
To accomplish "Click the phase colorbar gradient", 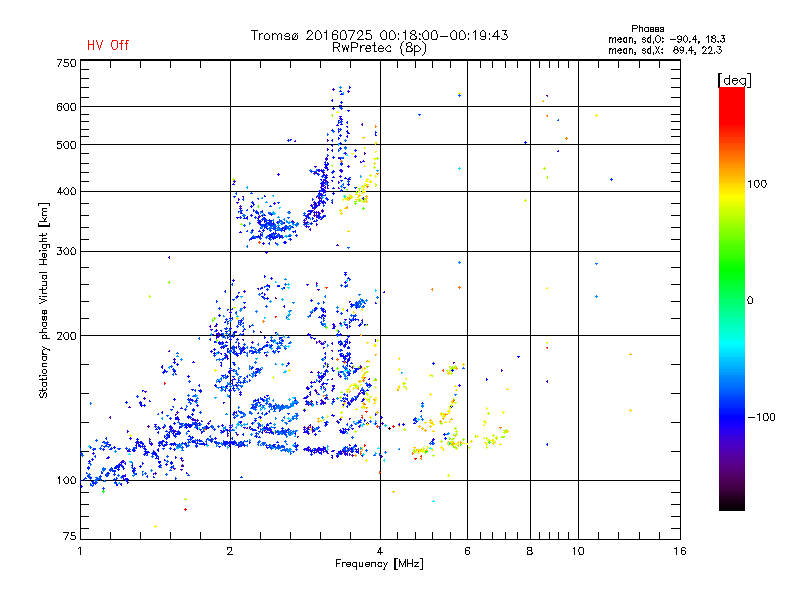I will pos(732,298).
